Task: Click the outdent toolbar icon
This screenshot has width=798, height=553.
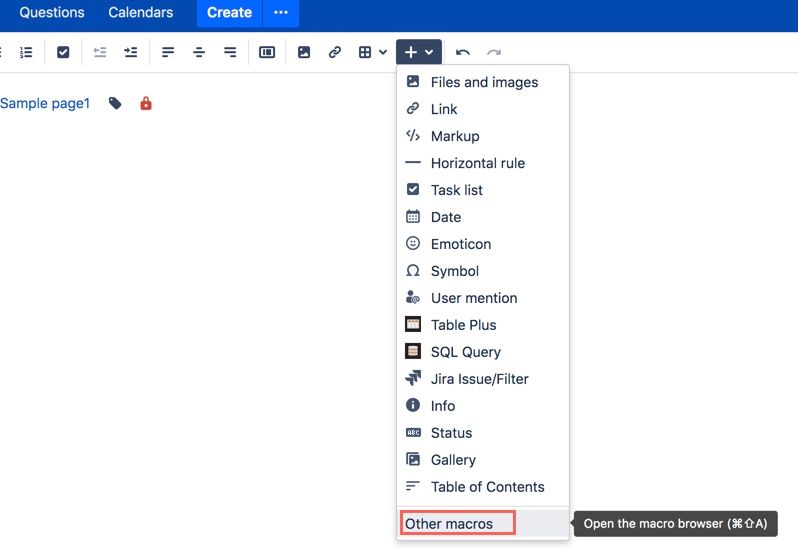Action: pos(100,52)
